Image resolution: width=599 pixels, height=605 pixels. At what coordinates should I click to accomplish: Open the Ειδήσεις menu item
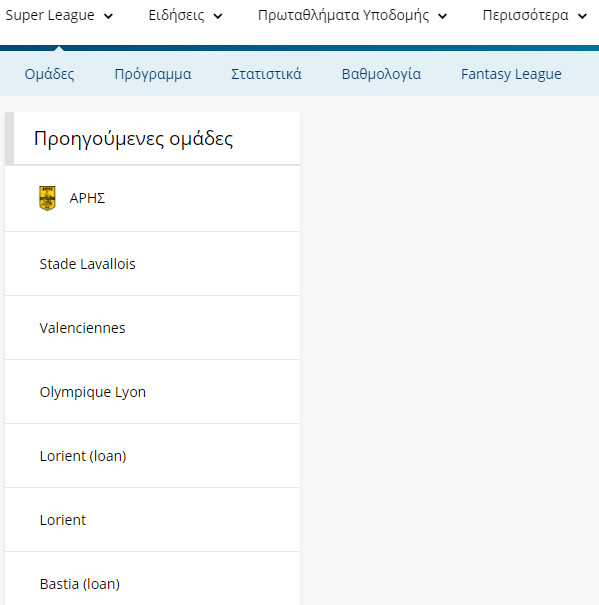[x=176, y=15]
